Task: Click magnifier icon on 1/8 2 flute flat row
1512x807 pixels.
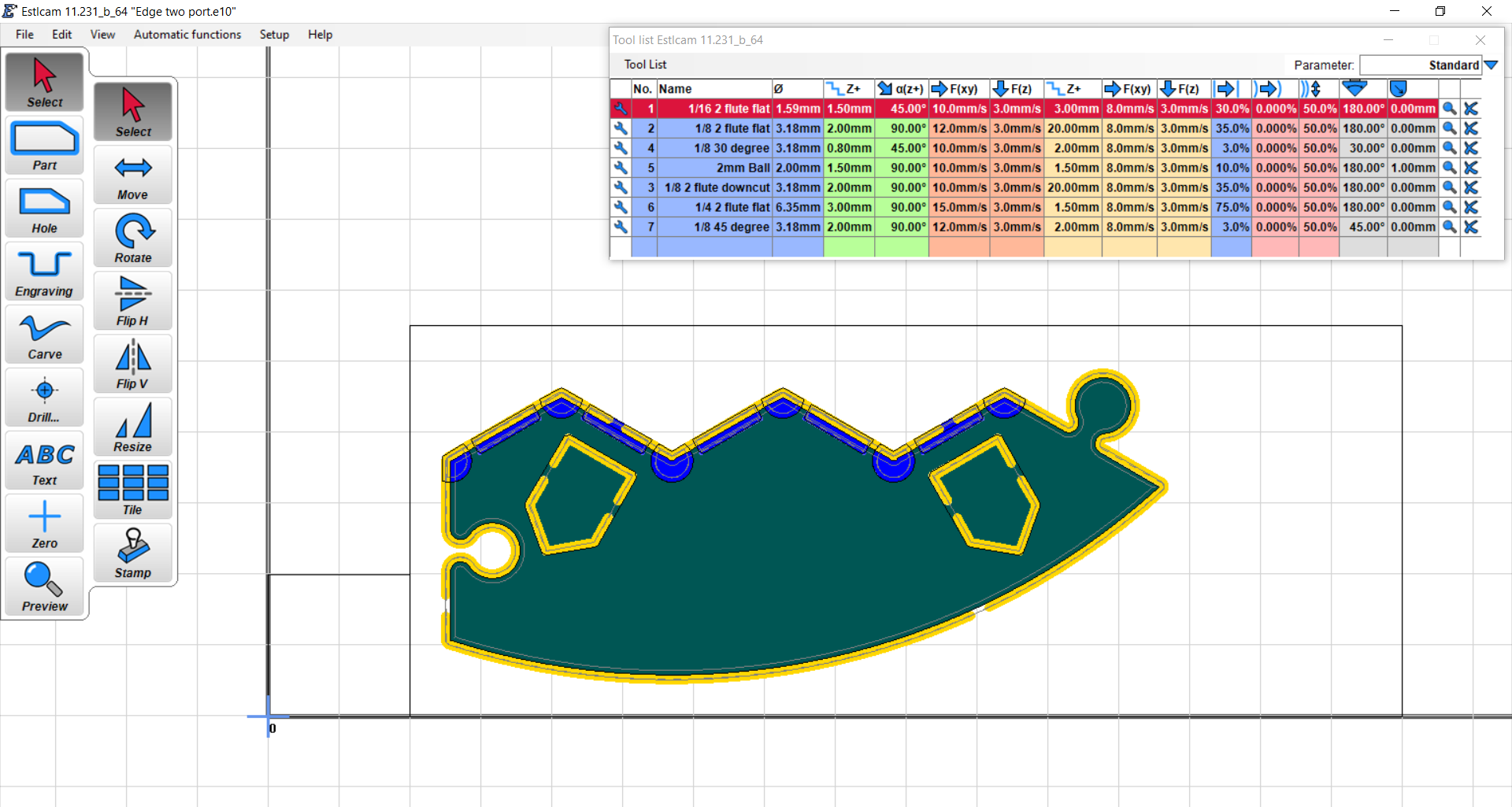Action: click(x=1449, y=128)
